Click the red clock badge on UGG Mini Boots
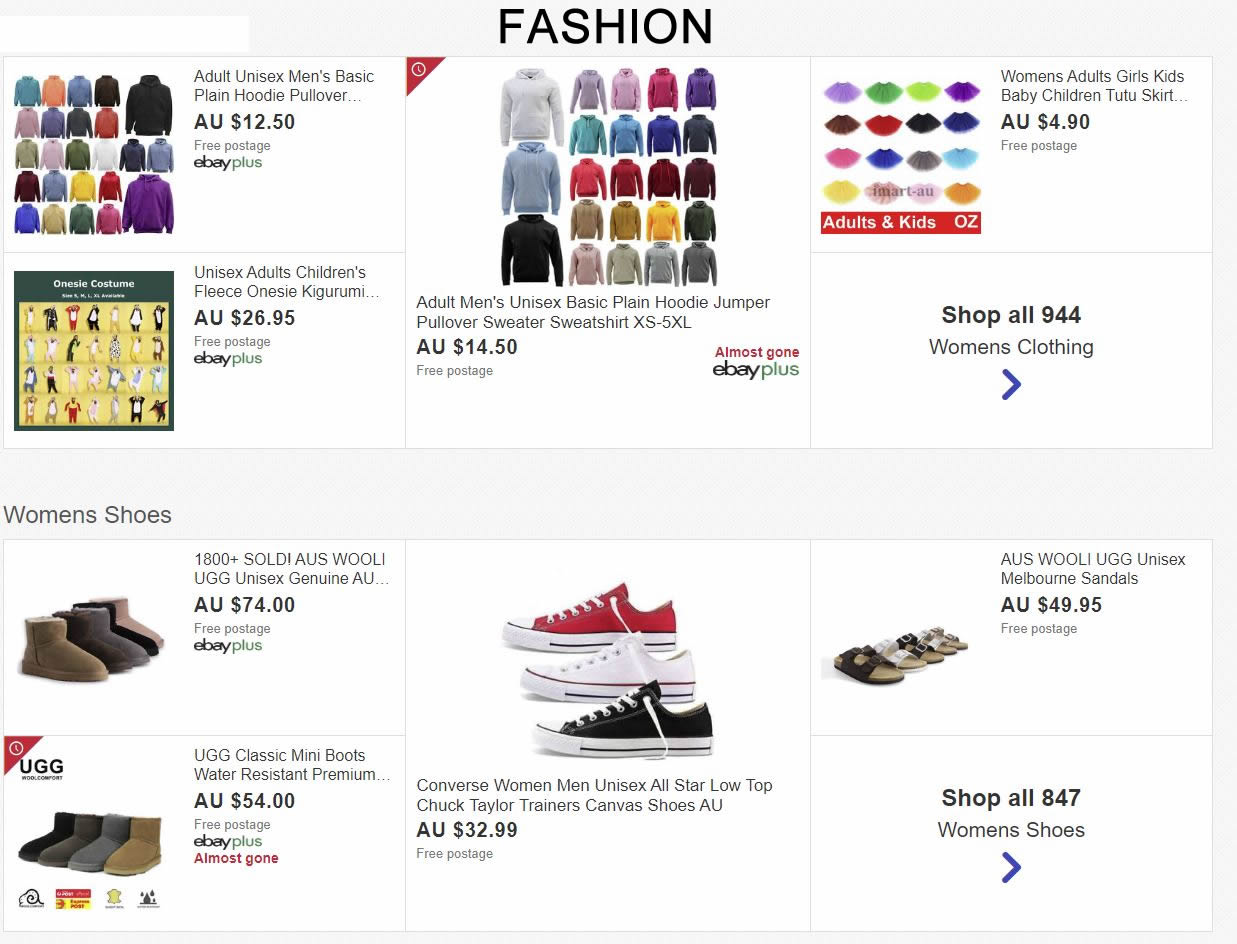This screenshot has height=944, width=1237. click(17, 749)
